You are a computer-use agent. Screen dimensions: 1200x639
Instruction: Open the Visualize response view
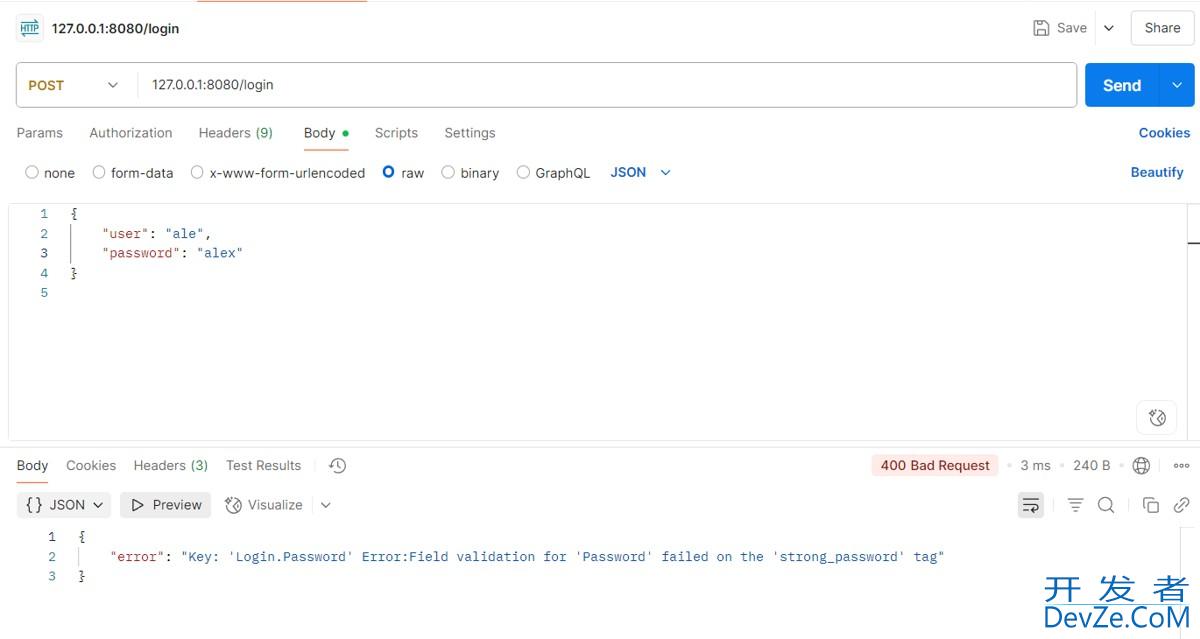pyautogui.click(x=264, y=505)
